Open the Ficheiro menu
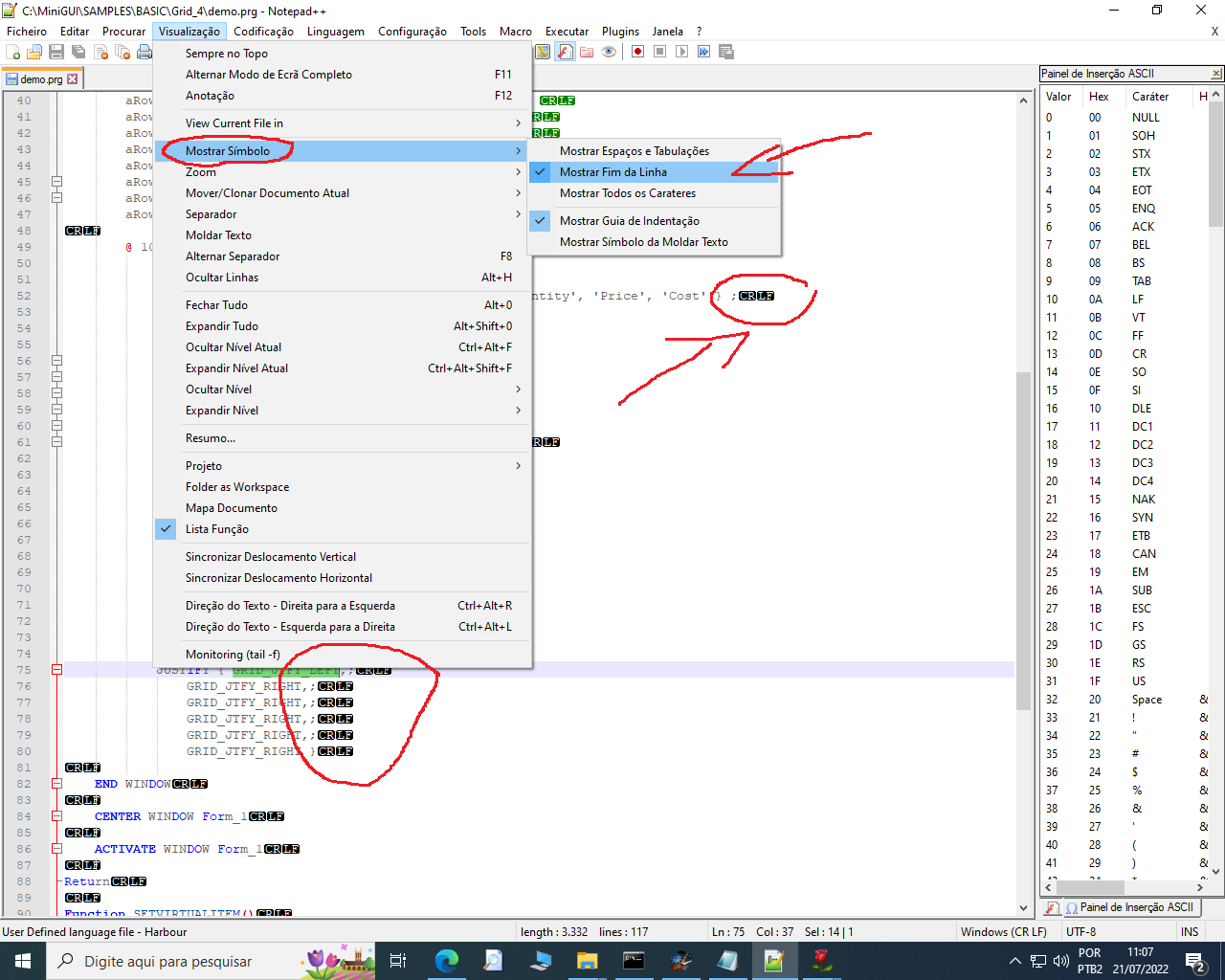Image resolution: width=1225 pixels, height=980 pixels. coord(27,32)
